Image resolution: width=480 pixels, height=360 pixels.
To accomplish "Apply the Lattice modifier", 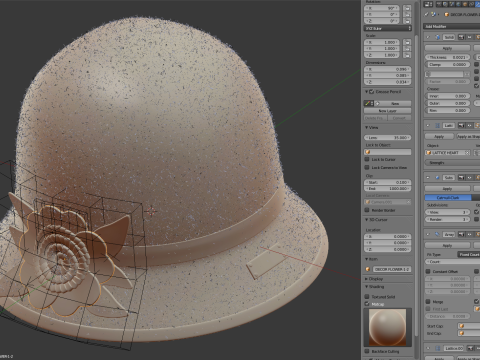I will (x=439, y=137).
